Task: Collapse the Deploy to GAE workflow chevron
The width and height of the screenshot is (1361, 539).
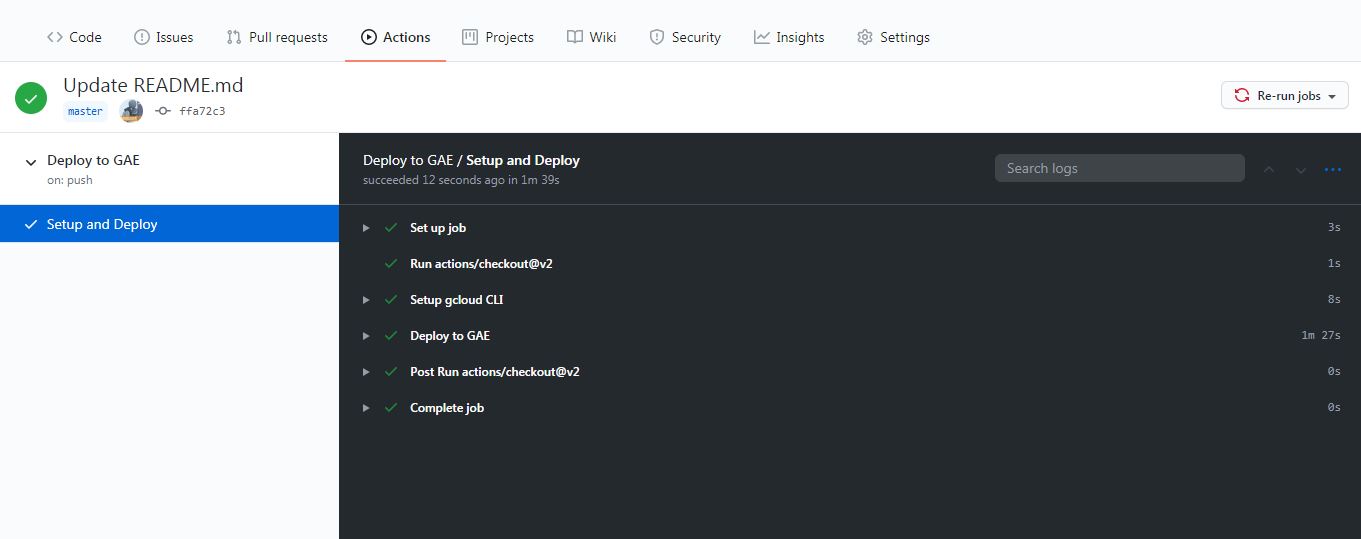Action: pos(31,162)
